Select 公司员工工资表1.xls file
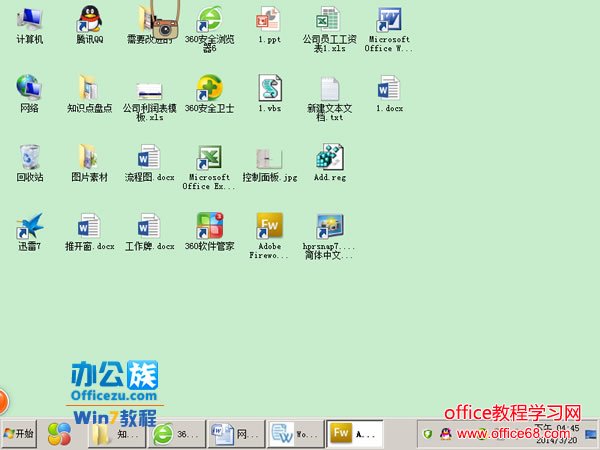The image size is (600, 450). (x=329, y=29)
